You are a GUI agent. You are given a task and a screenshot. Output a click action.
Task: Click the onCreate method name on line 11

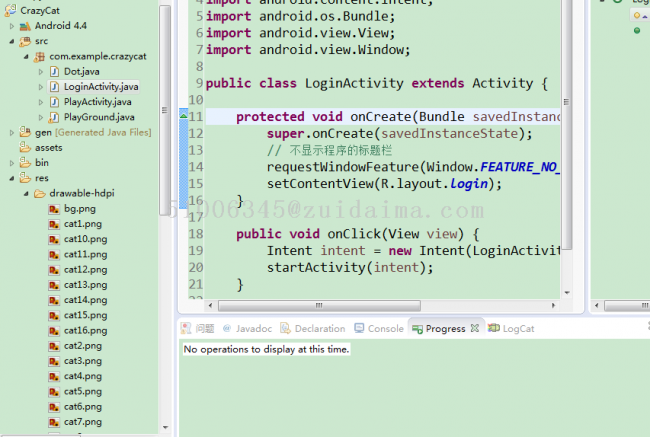coord(381,117)
